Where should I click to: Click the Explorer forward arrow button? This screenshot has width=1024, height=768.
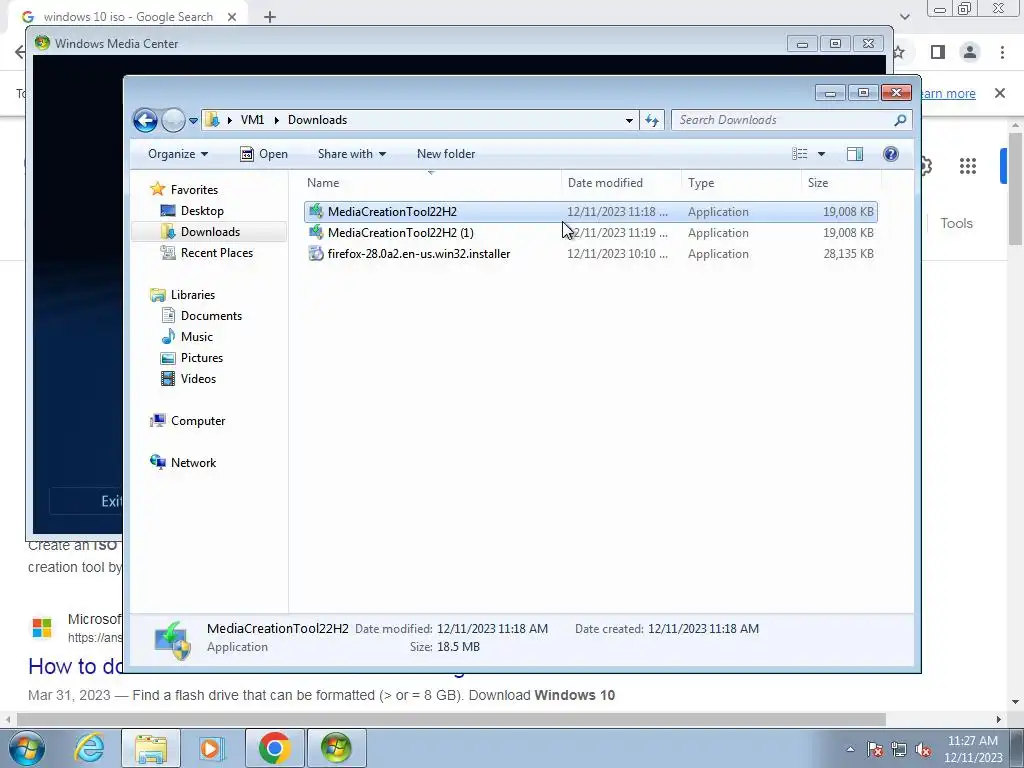[173, 120]
